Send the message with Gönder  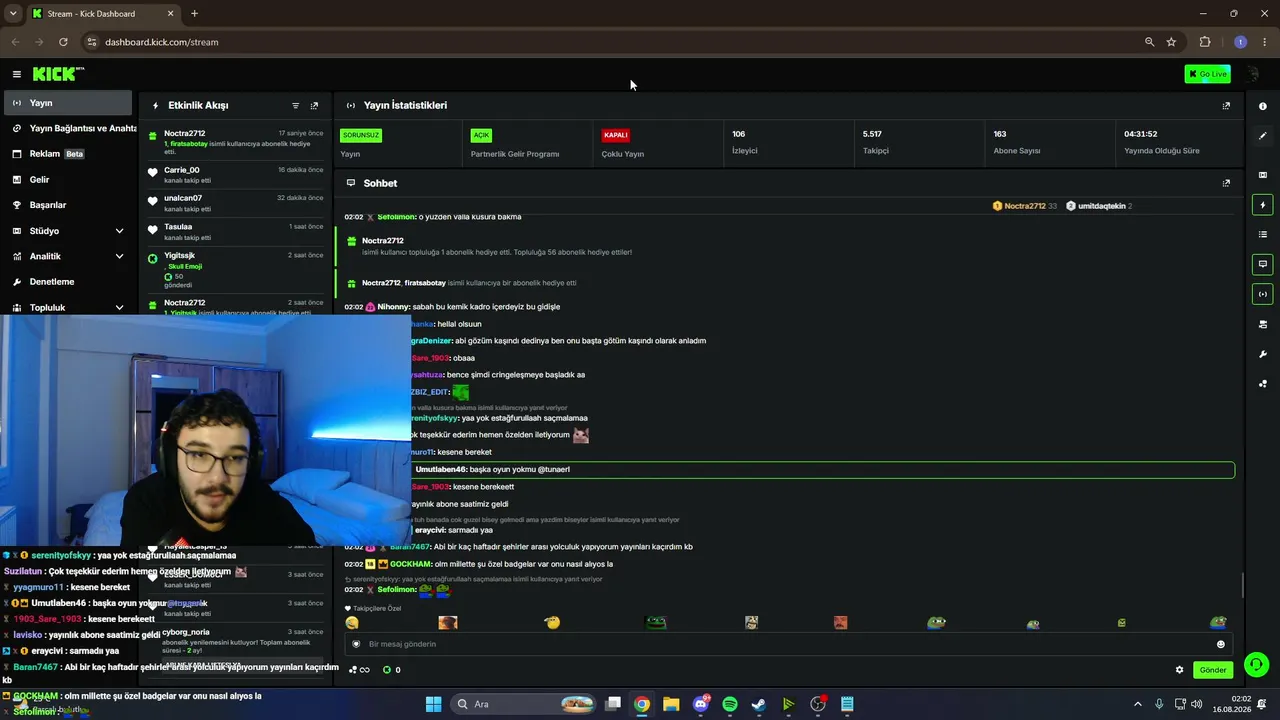pyautogui.click(x=1213, y=670)
